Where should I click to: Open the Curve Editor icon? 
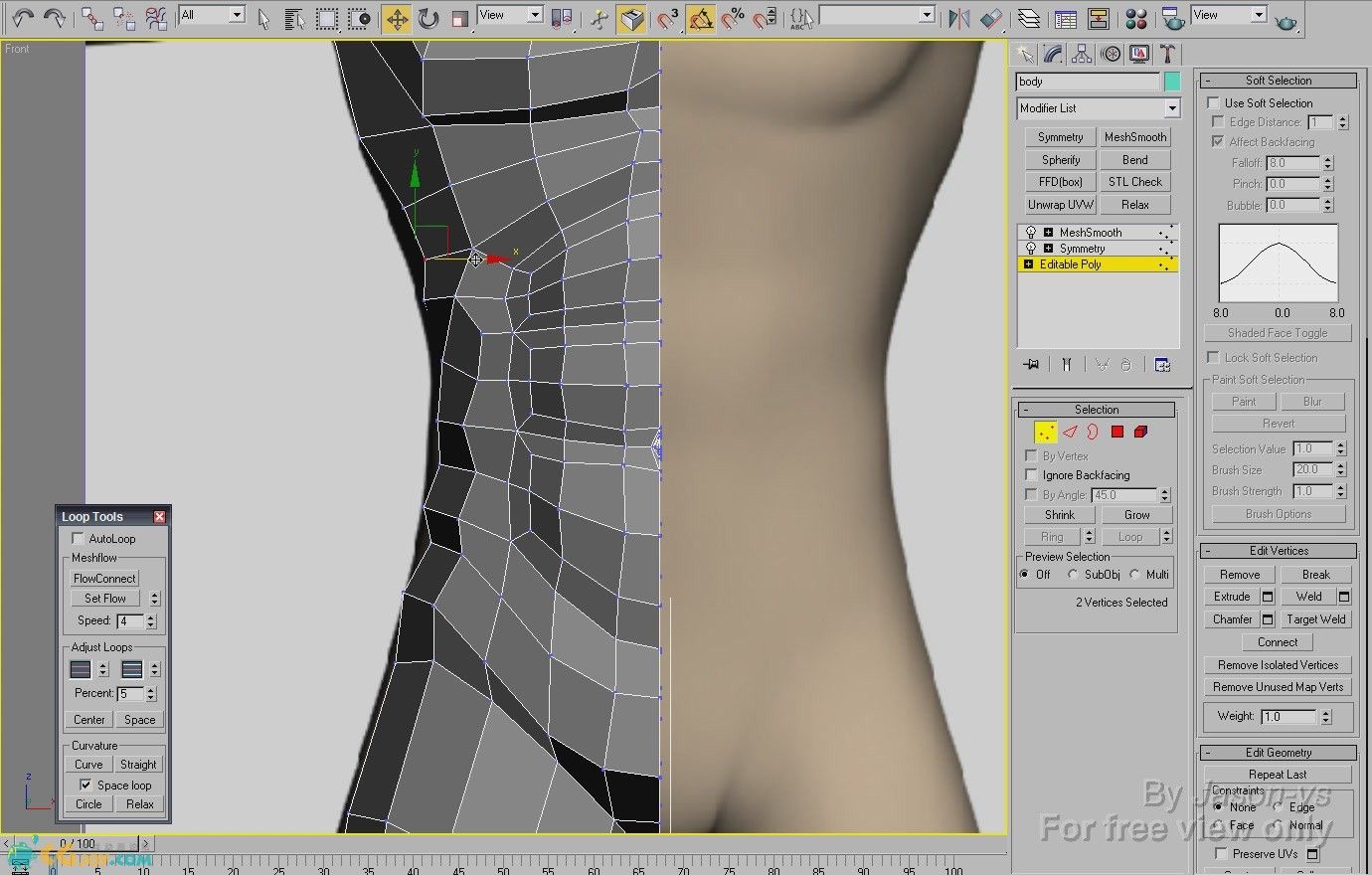pyautogui.click(x=1065, y=18)
